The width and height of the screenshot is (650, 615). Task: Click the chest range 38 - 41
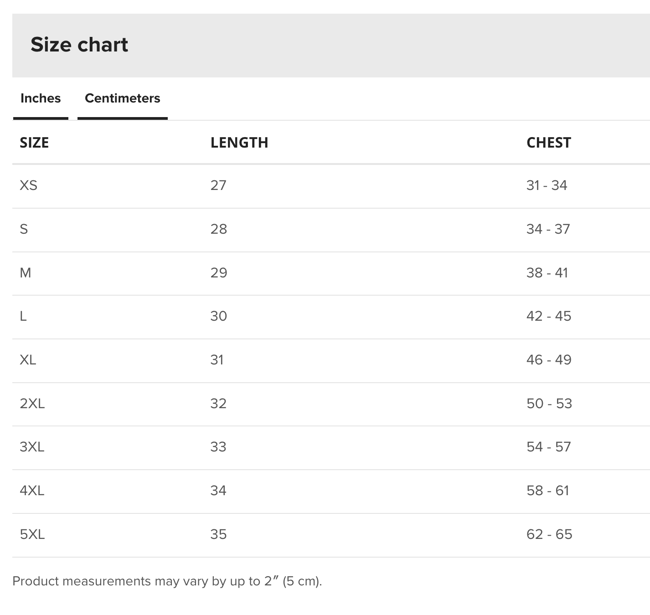(x=547, y=272)
